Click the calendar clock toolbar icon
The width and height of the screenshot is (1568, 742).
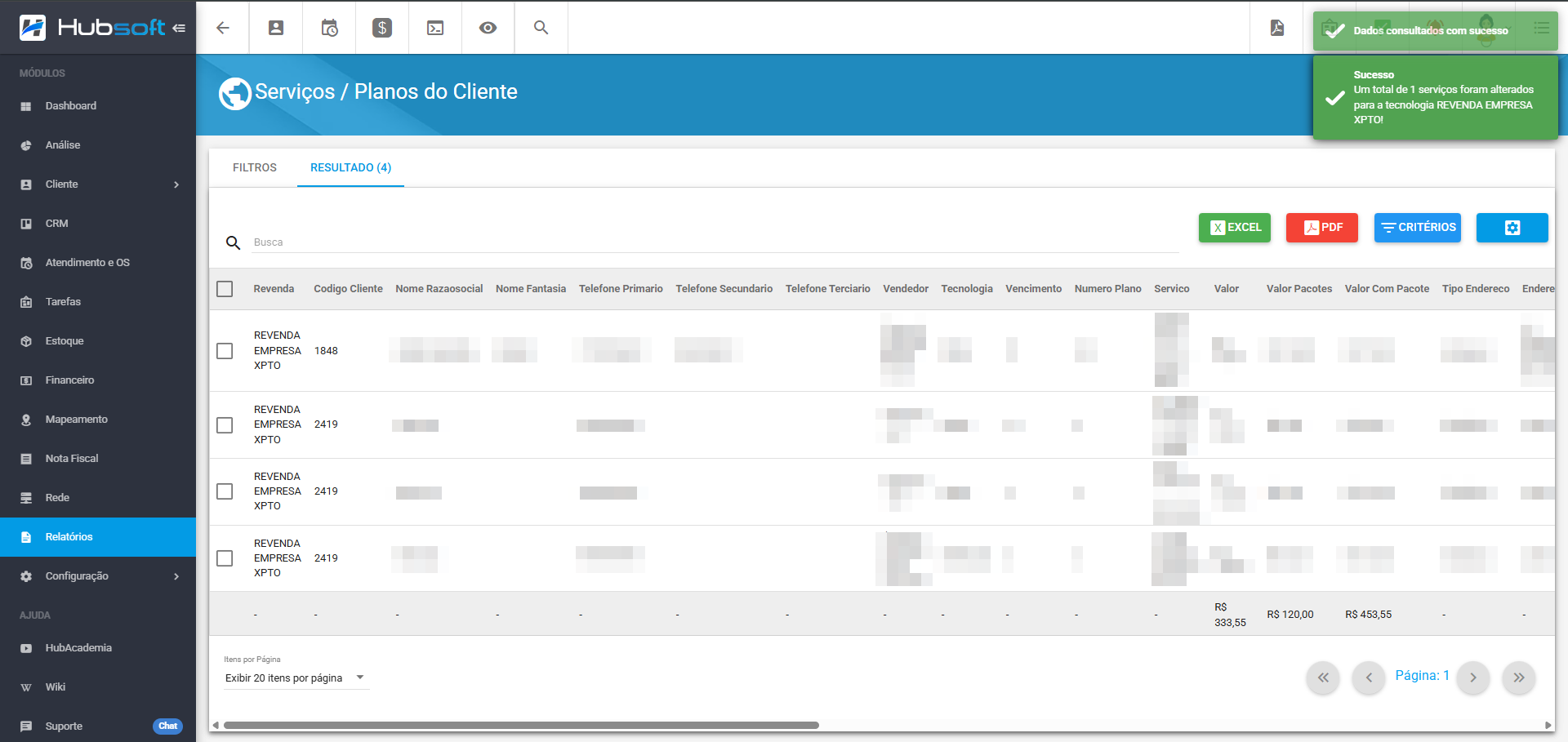click(329, 28)
